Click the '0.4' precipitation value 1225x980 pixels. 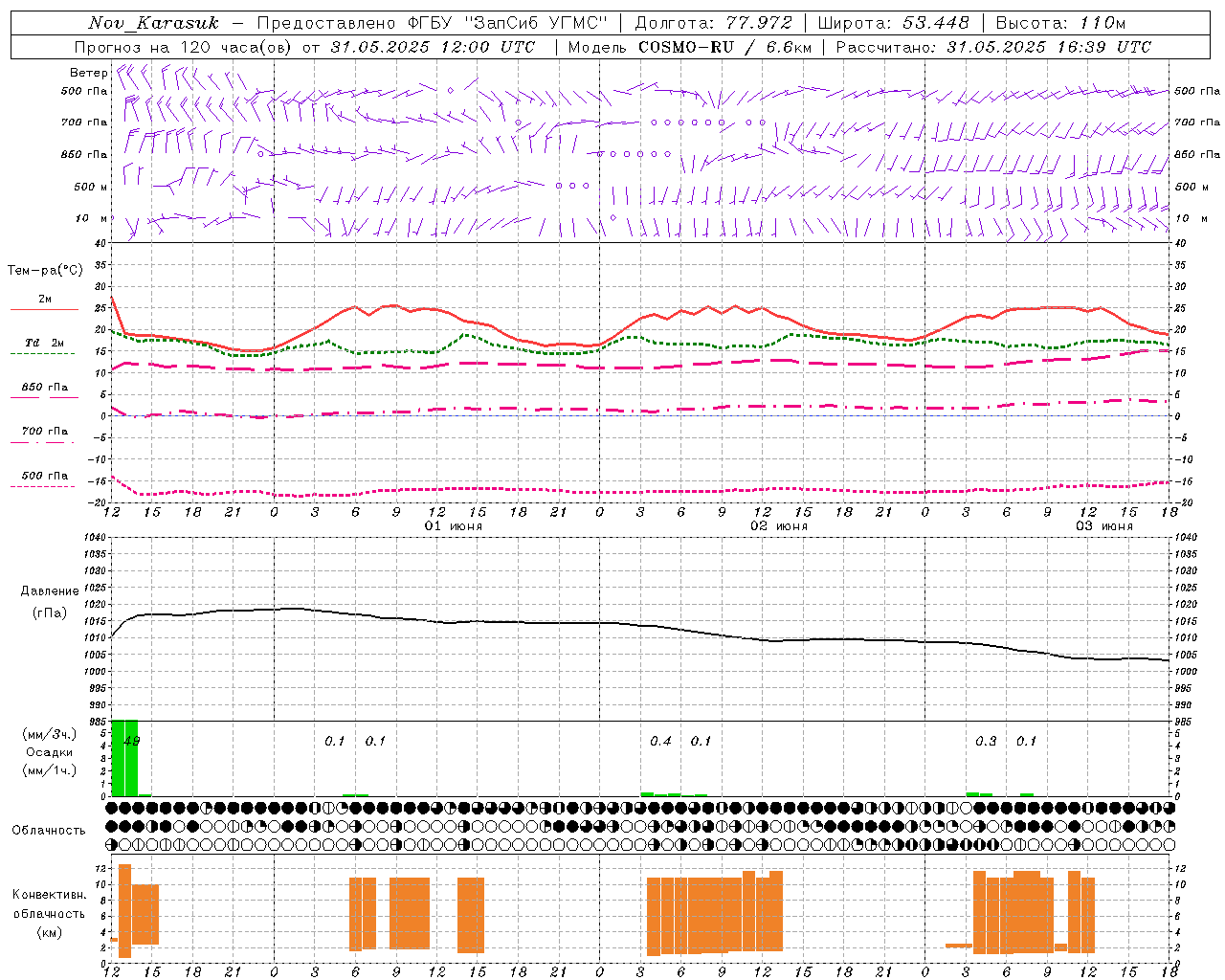[x=660, y=741]
